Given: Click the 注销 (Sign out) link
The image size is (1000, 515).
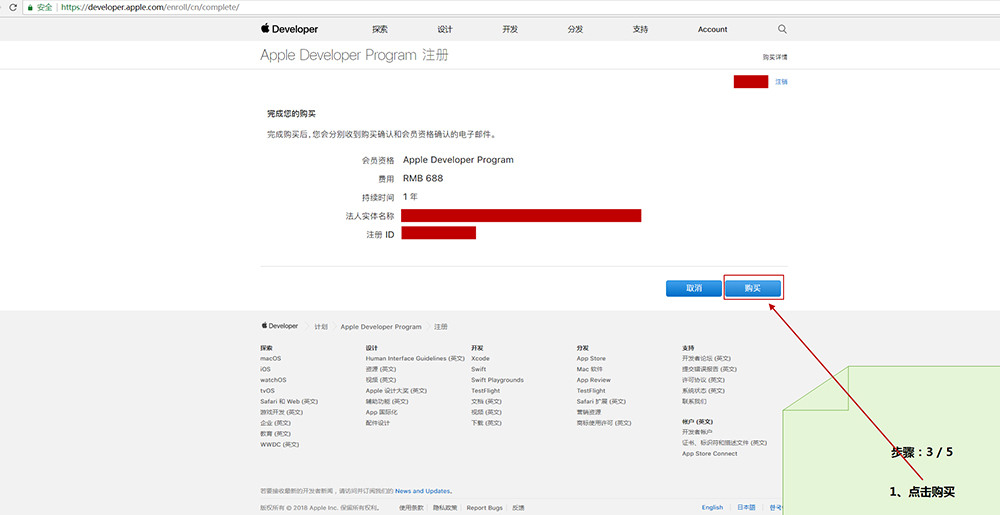Looking at the screenshot, I should click(781, 82).
